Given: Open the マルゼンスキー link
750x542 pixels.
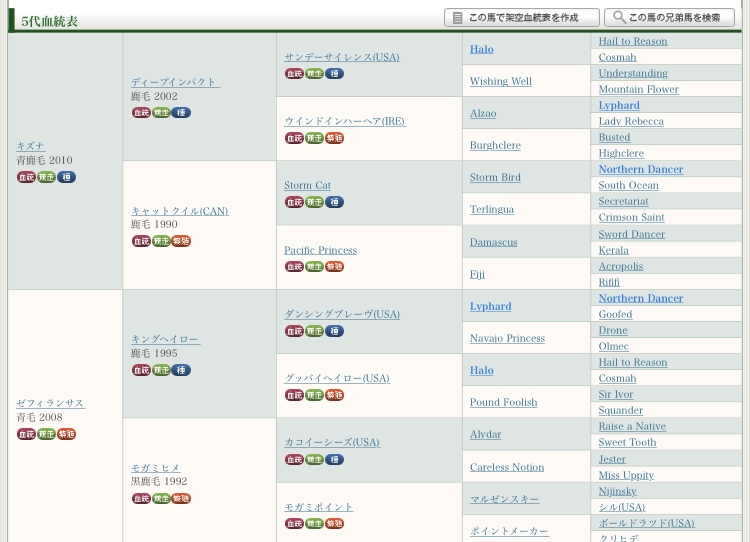Looking at the screenshot, I should pos(504,499).
